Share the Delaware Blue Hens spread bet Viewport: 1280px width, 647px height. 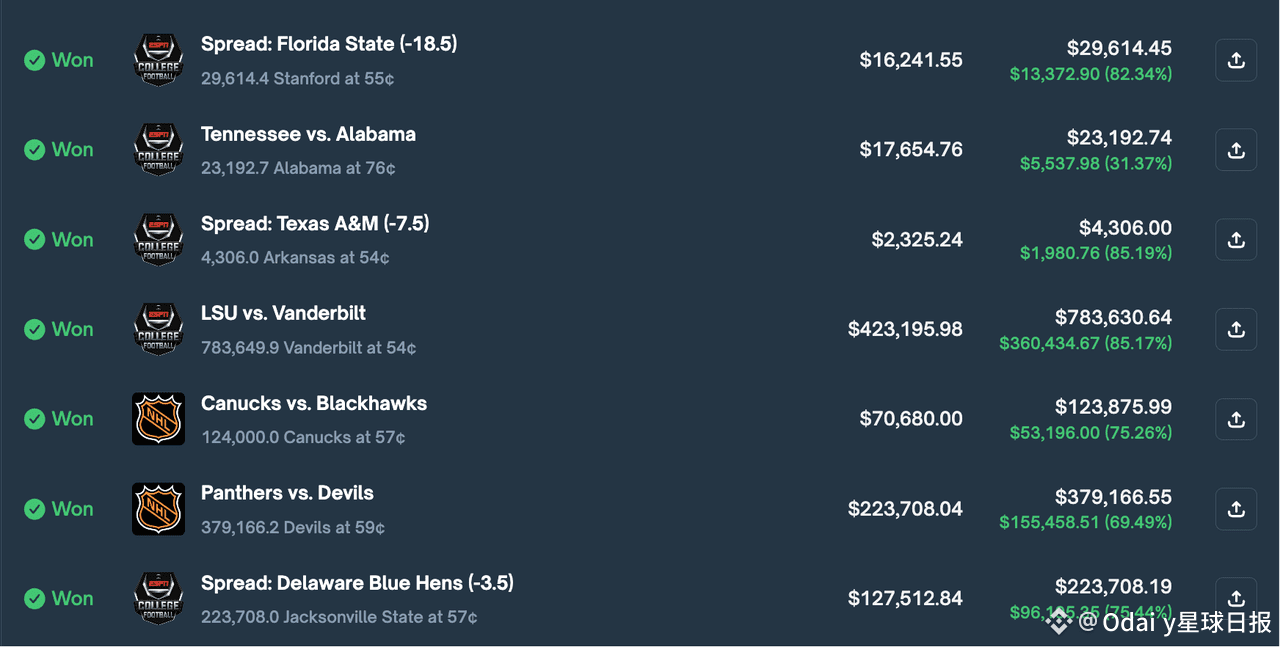coord(1236,597)
